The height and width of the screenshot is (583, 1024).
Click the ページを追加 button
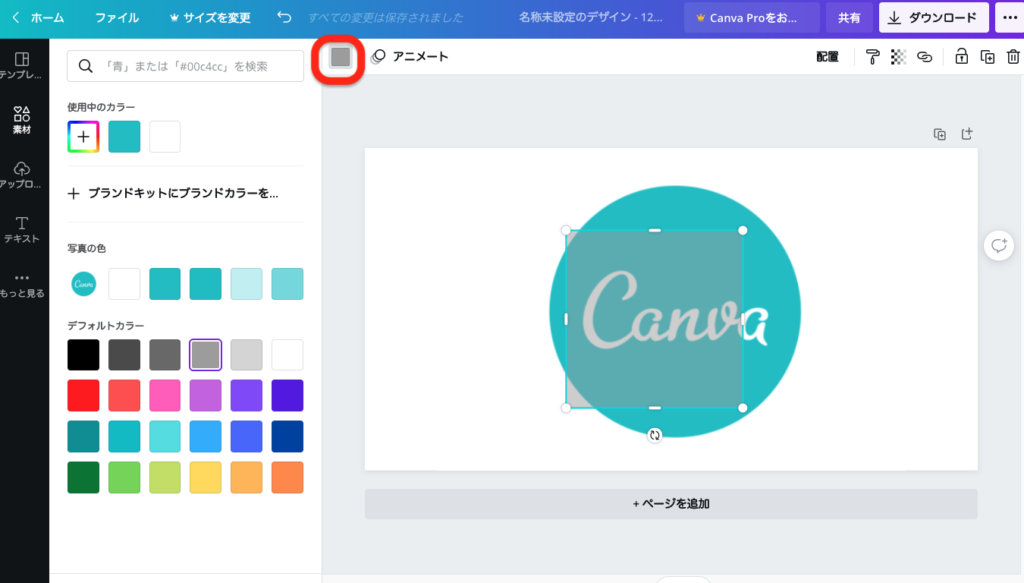671,504
